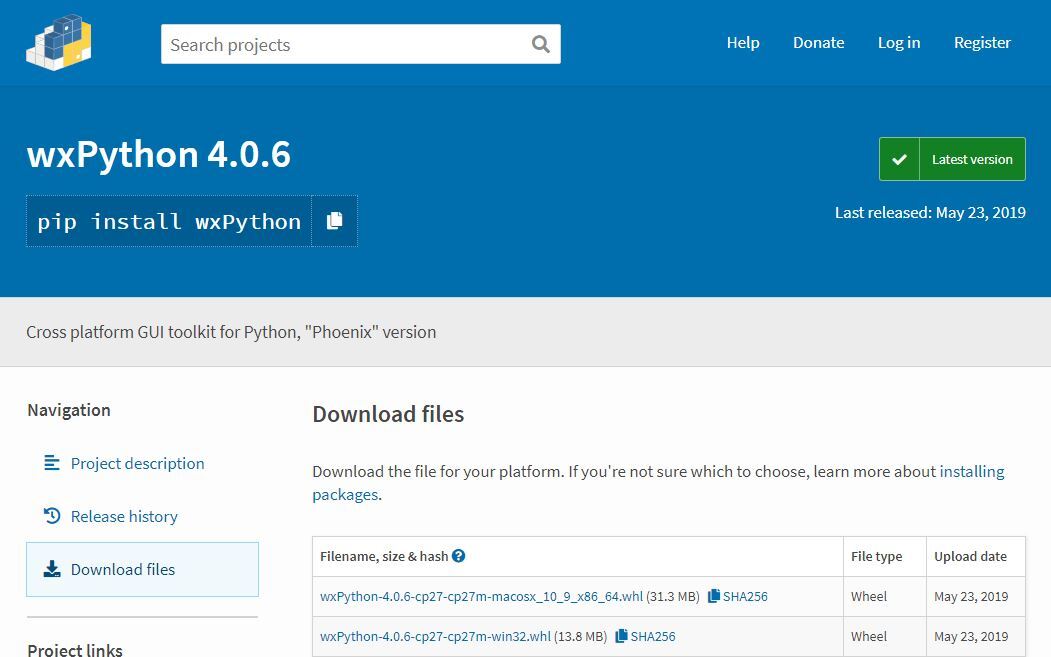This screenshot has width=1051, height=657.
Task: Click the File type column header
Action: point(876,556)
